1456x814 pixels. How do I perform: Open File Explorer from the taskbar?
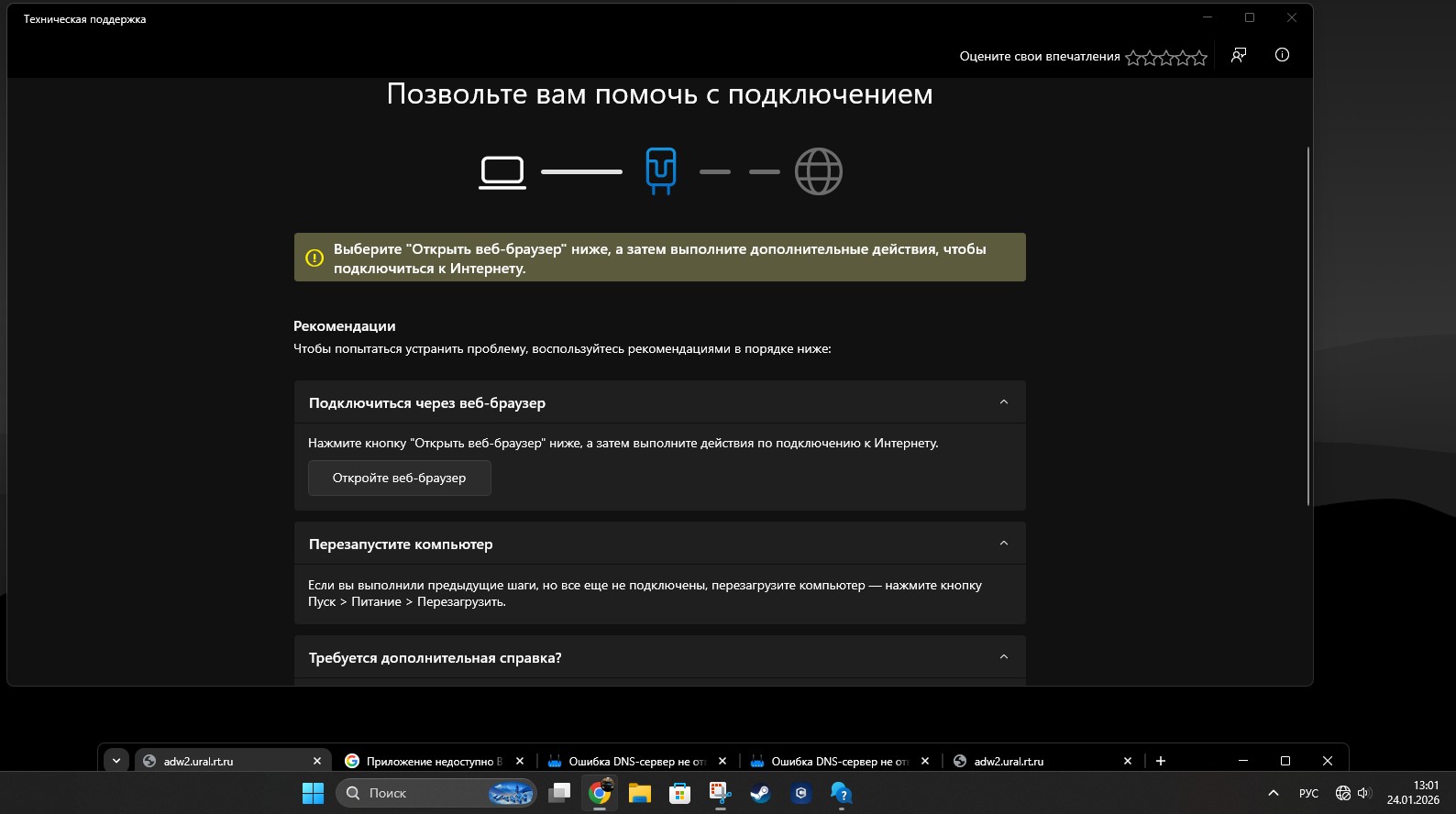[x=639, y=793]
